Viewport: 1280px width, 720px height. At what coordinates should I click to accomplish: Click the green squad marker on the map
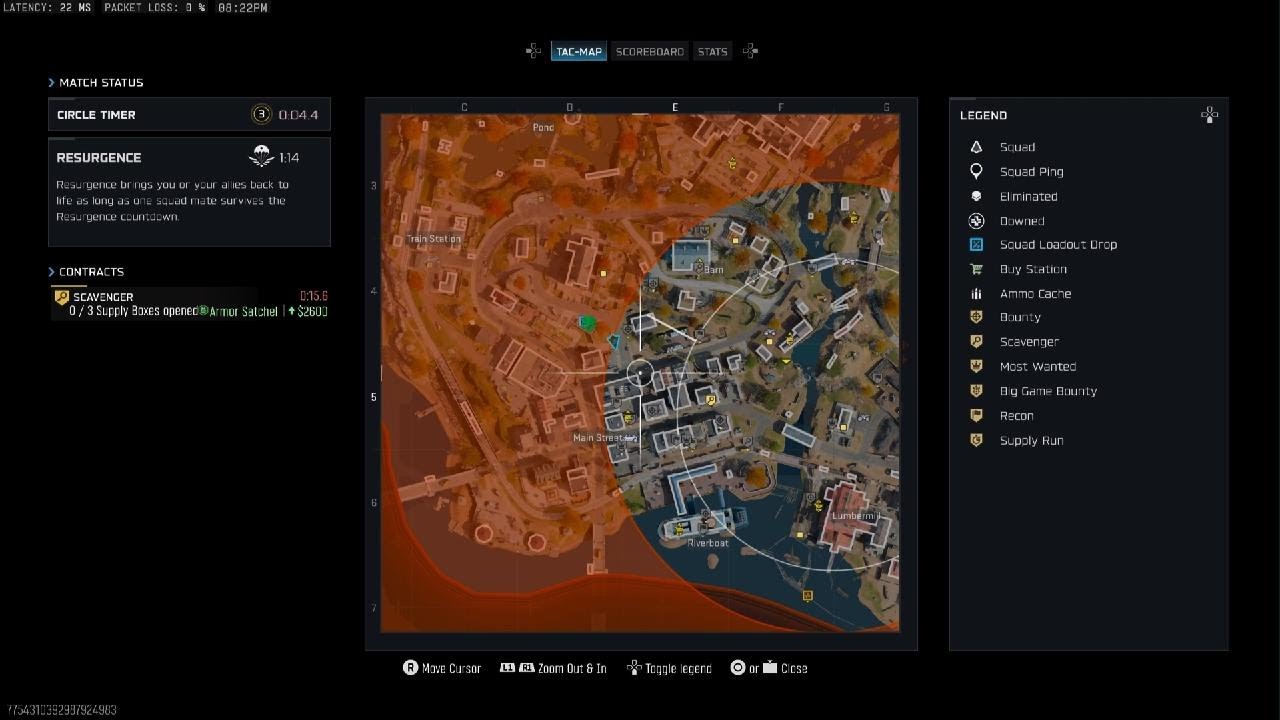tap(588, 323)
